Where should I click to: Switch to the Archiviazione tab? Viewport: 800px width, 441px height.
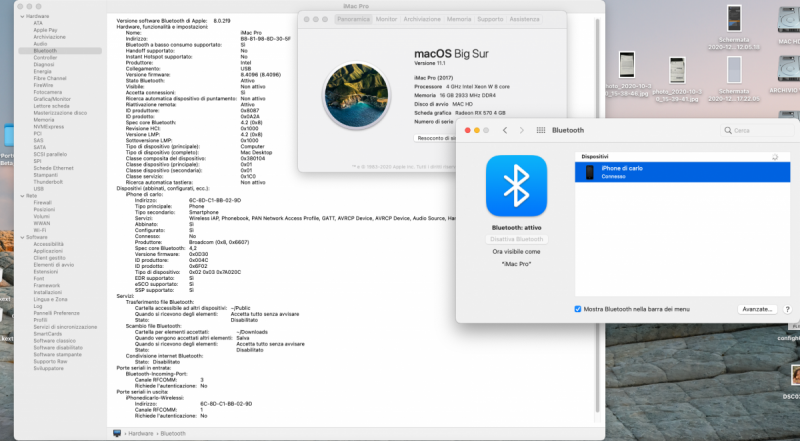click(x=422, y=19)
